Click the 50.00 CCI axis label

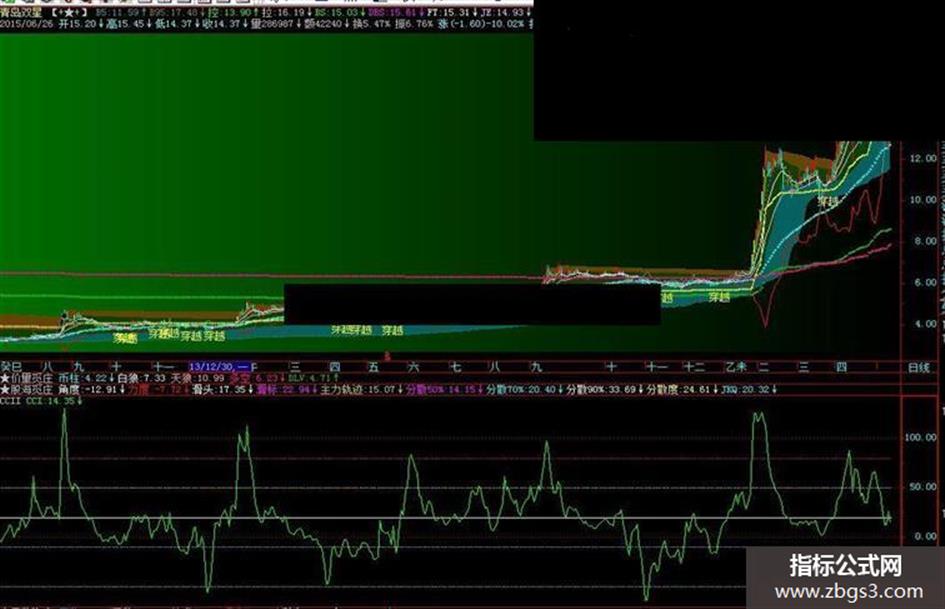tap(923, 487)
